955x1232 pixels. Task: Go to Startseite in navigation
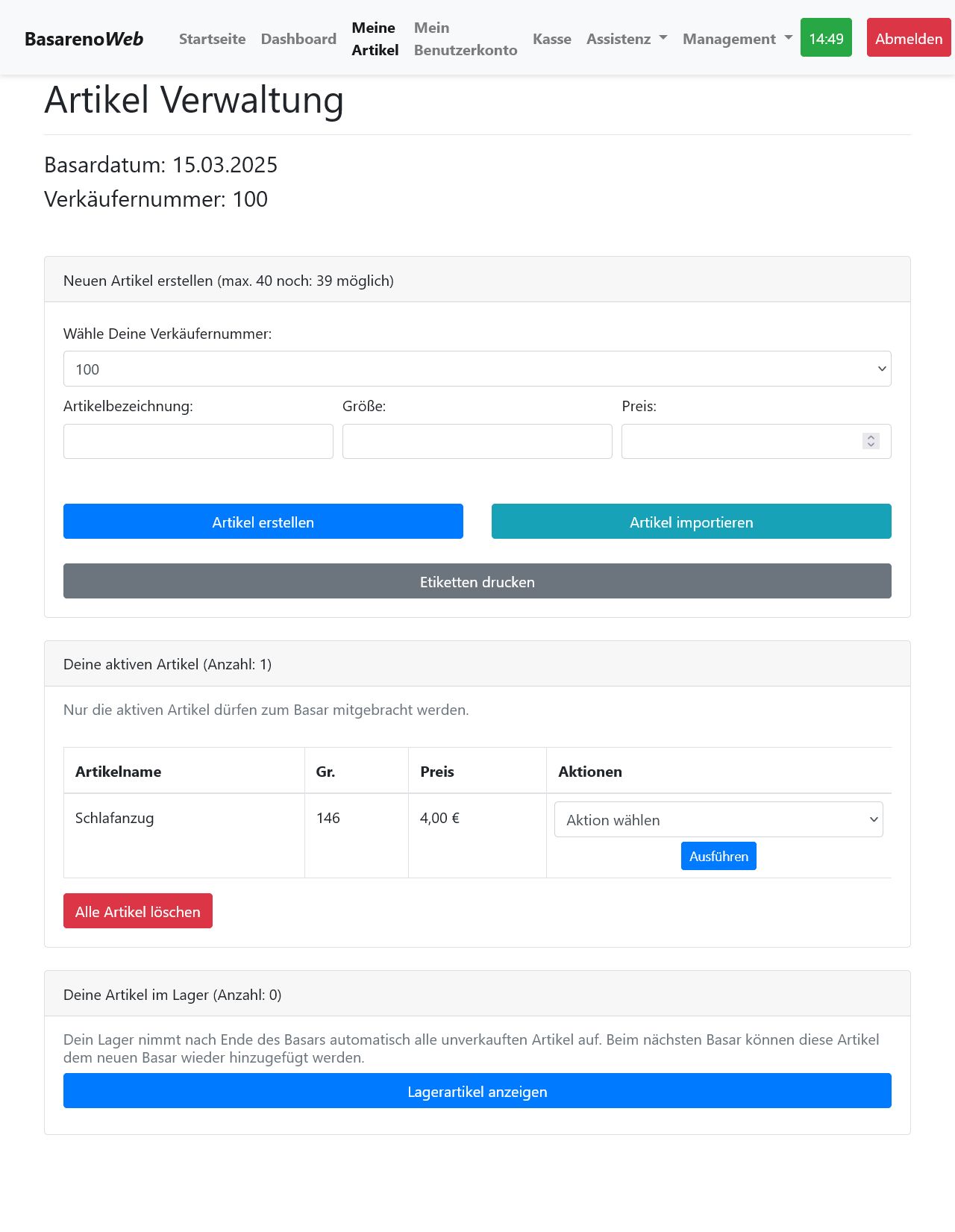[212, 39]
